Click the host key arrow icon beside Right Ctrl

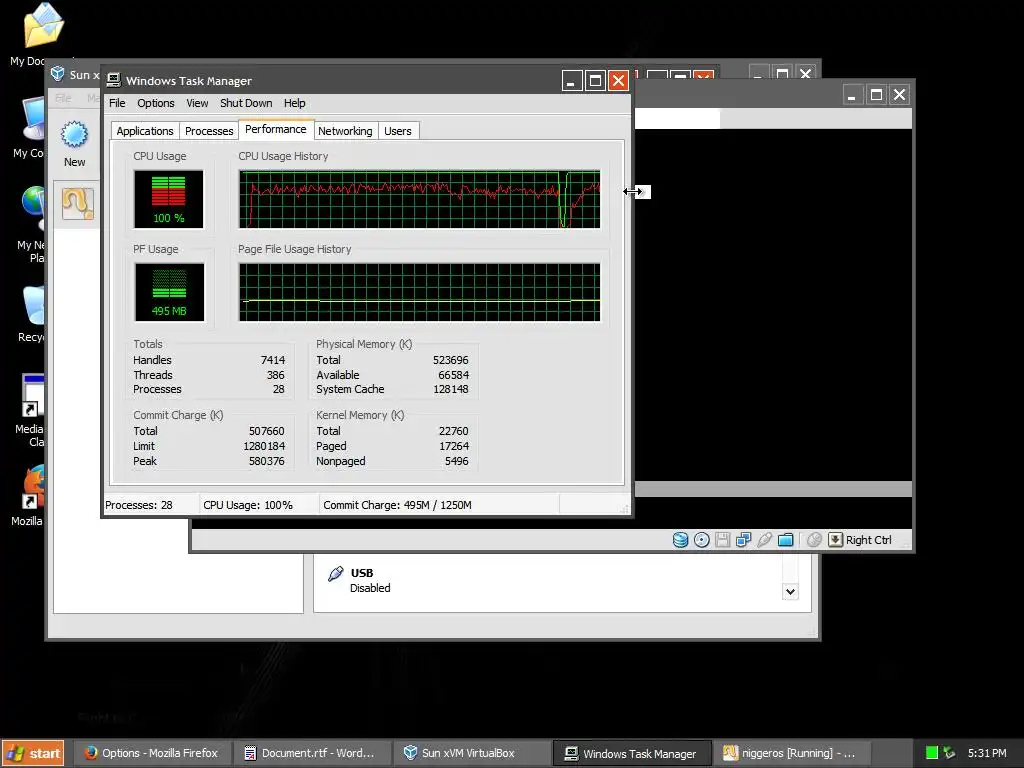(x=835, y=539)
